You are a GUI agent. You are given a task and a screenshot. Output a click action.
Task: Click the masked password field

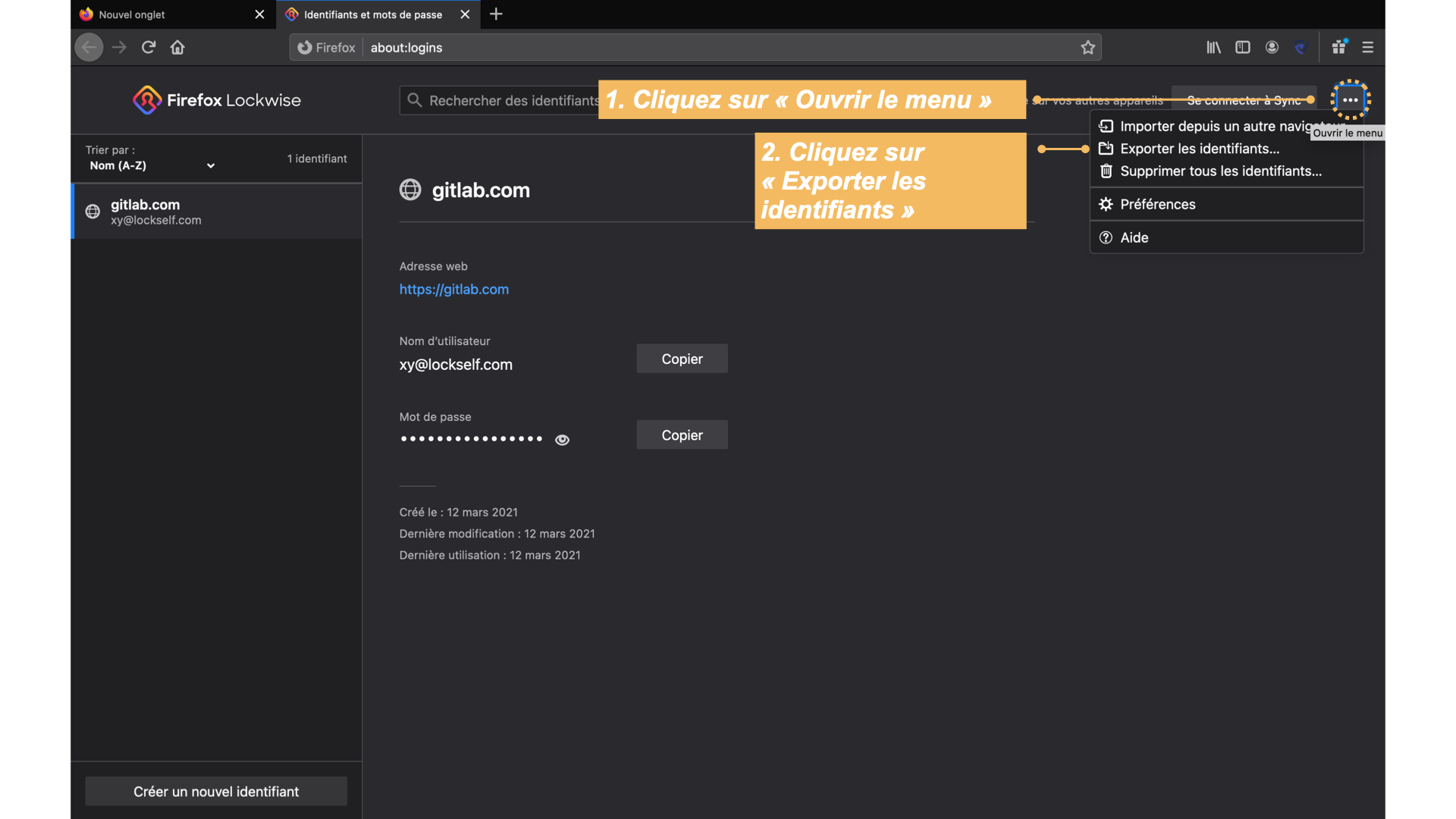(471, 439)
